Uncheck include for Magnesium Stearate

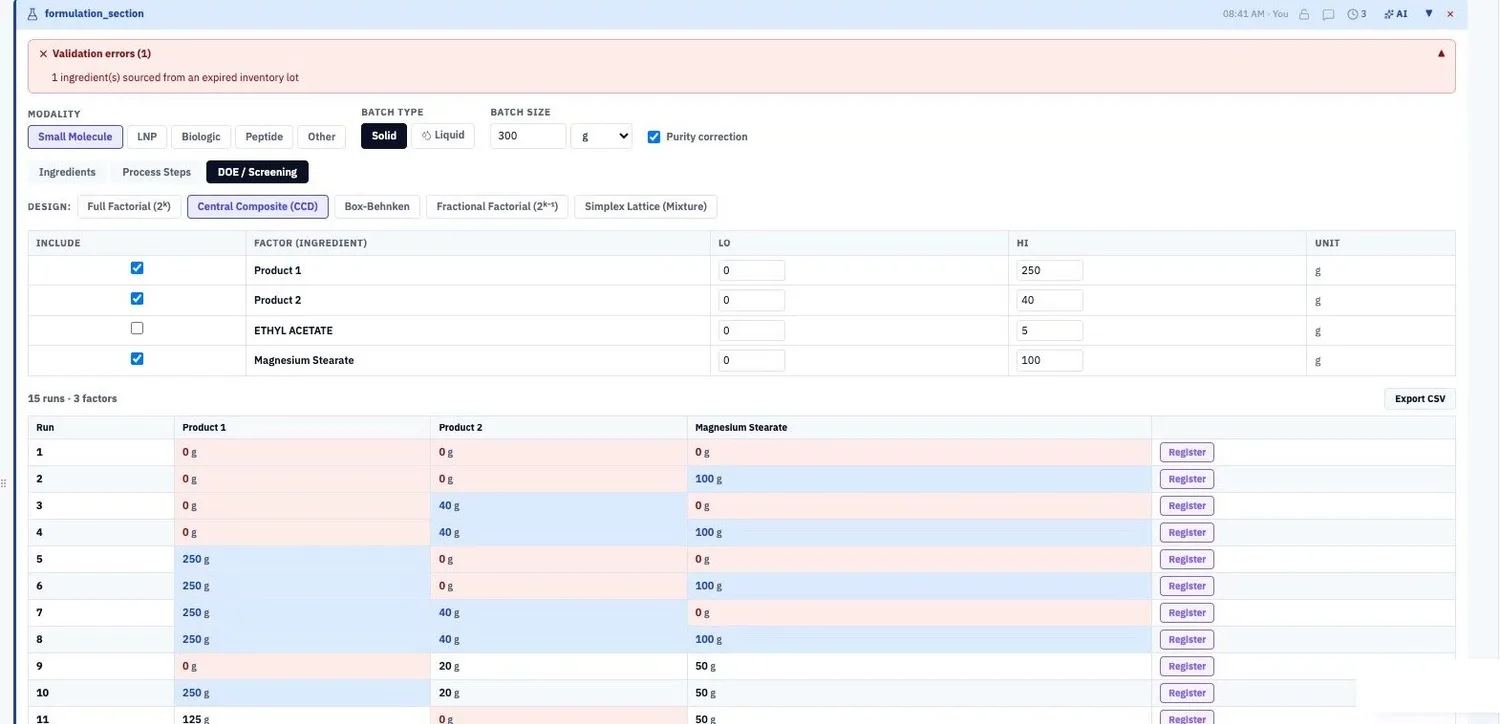pyautogui.click(x=137, y=358)
